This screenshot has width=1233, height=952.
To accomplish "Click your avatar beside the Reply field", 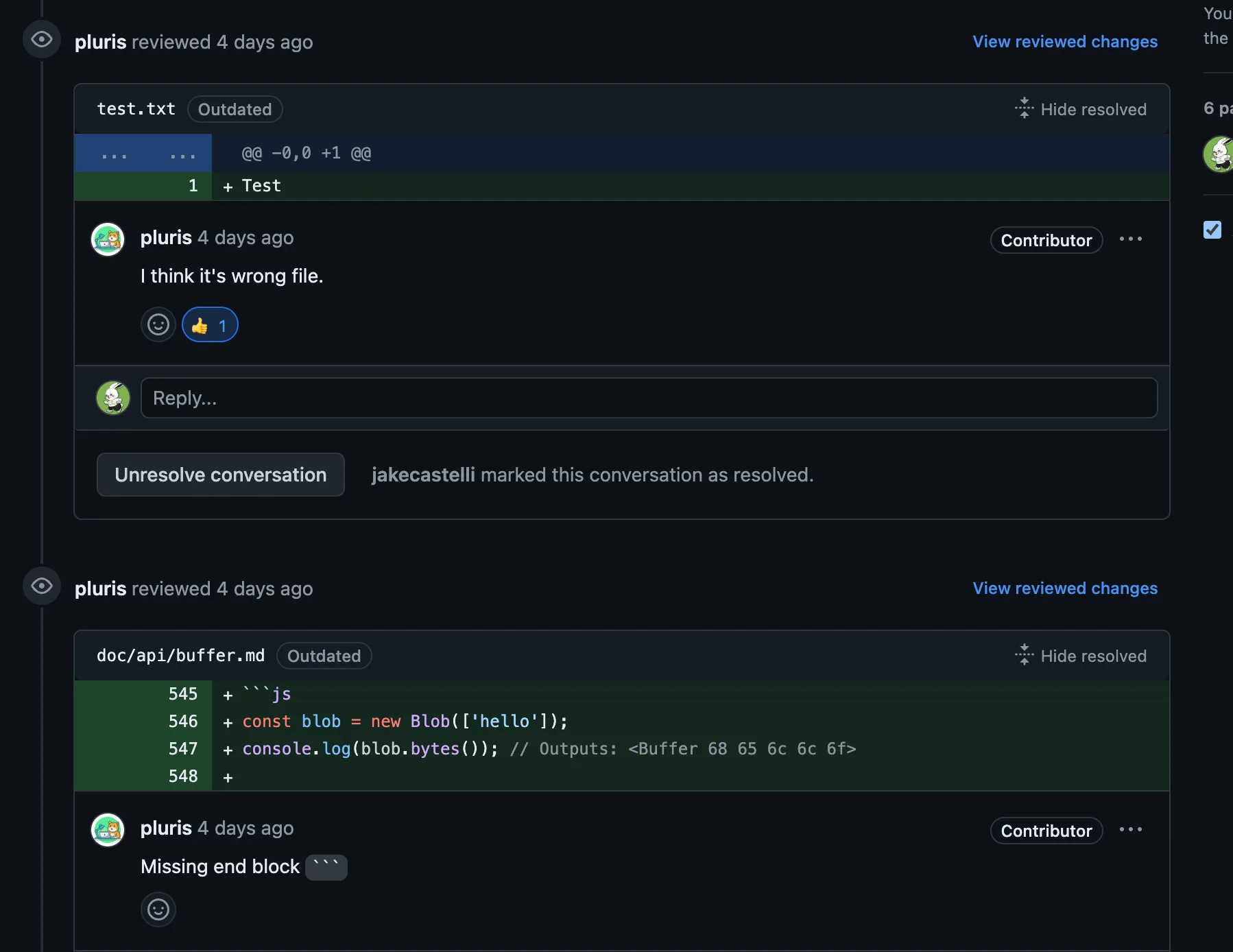I will (113, 398).
